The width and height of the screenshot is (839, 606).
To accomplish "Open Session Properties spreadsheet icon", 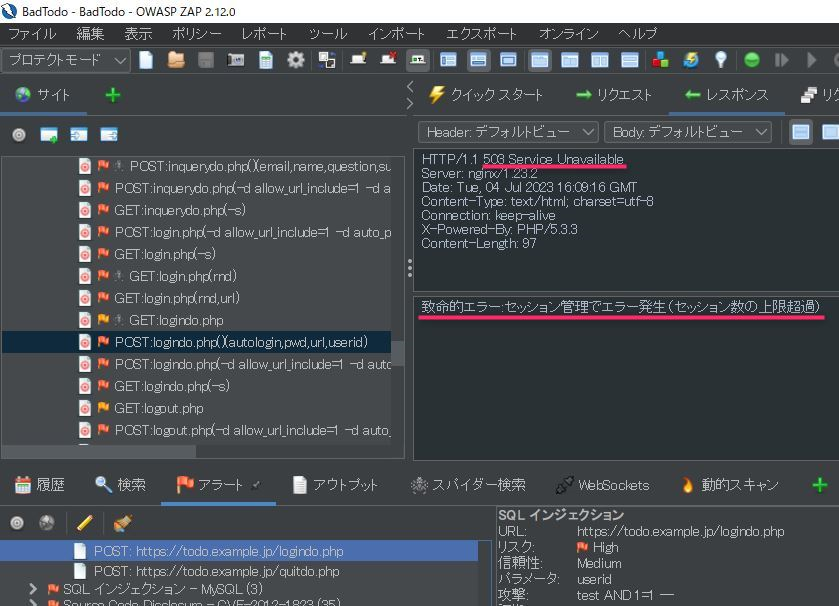I will (x=266, y=60).
